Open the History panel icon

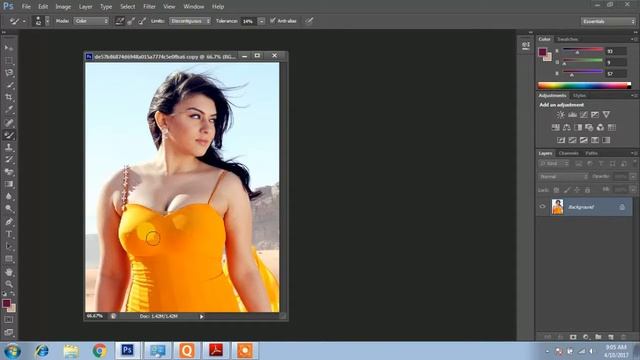click(526, 45)
